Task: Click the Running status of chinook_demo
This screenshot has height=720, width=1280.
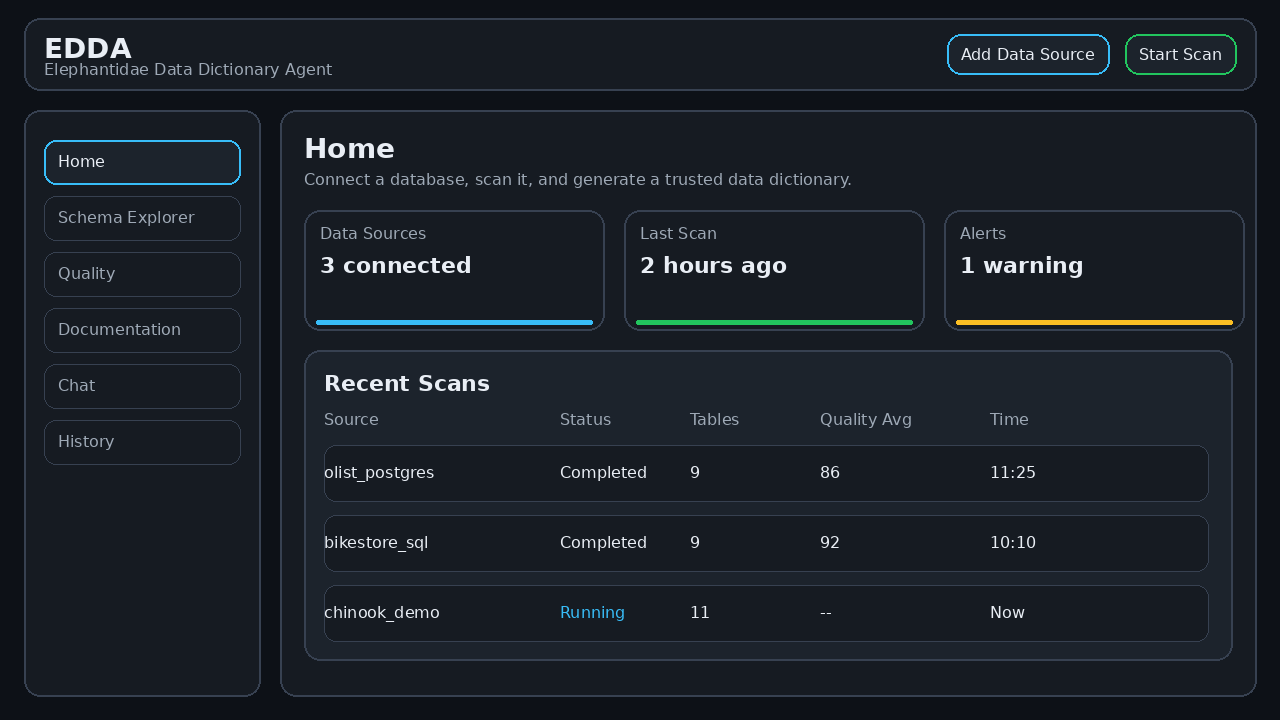Action: pos(592,613)
